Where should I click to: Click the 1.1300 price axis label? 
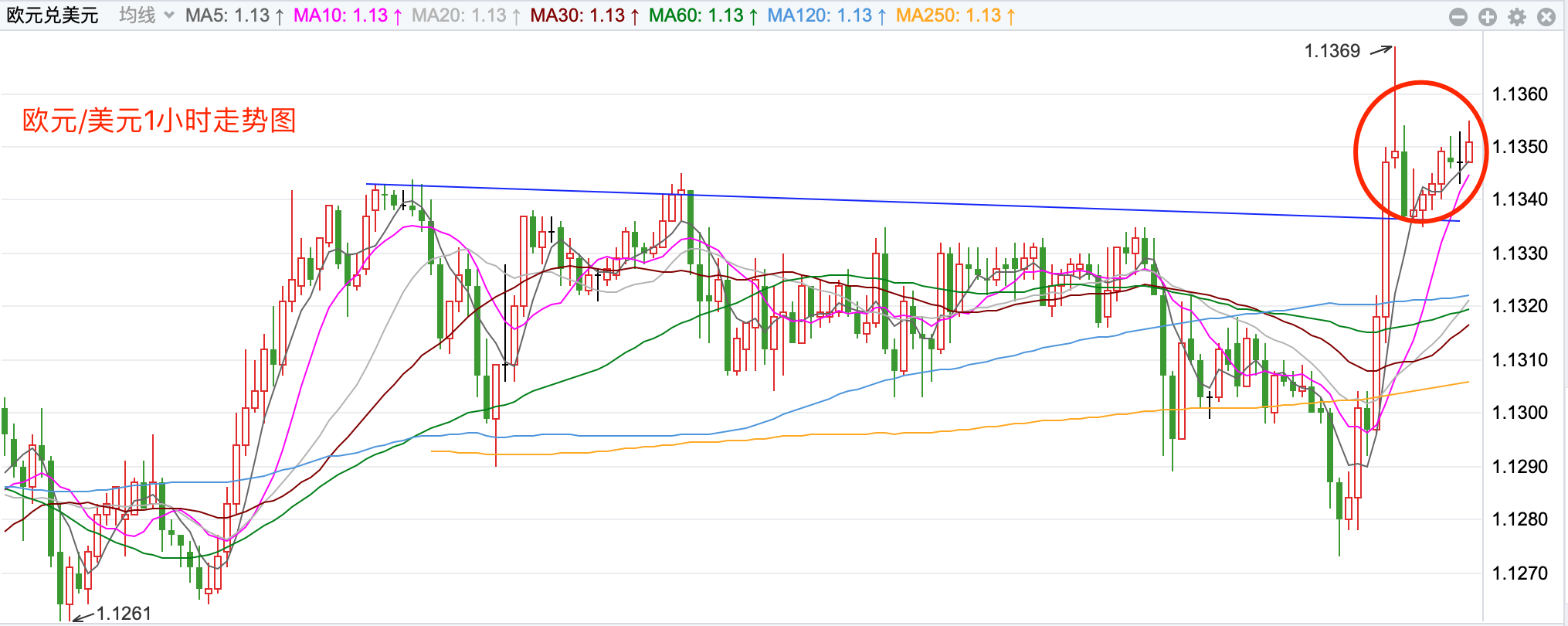[x=1520, y=413]
